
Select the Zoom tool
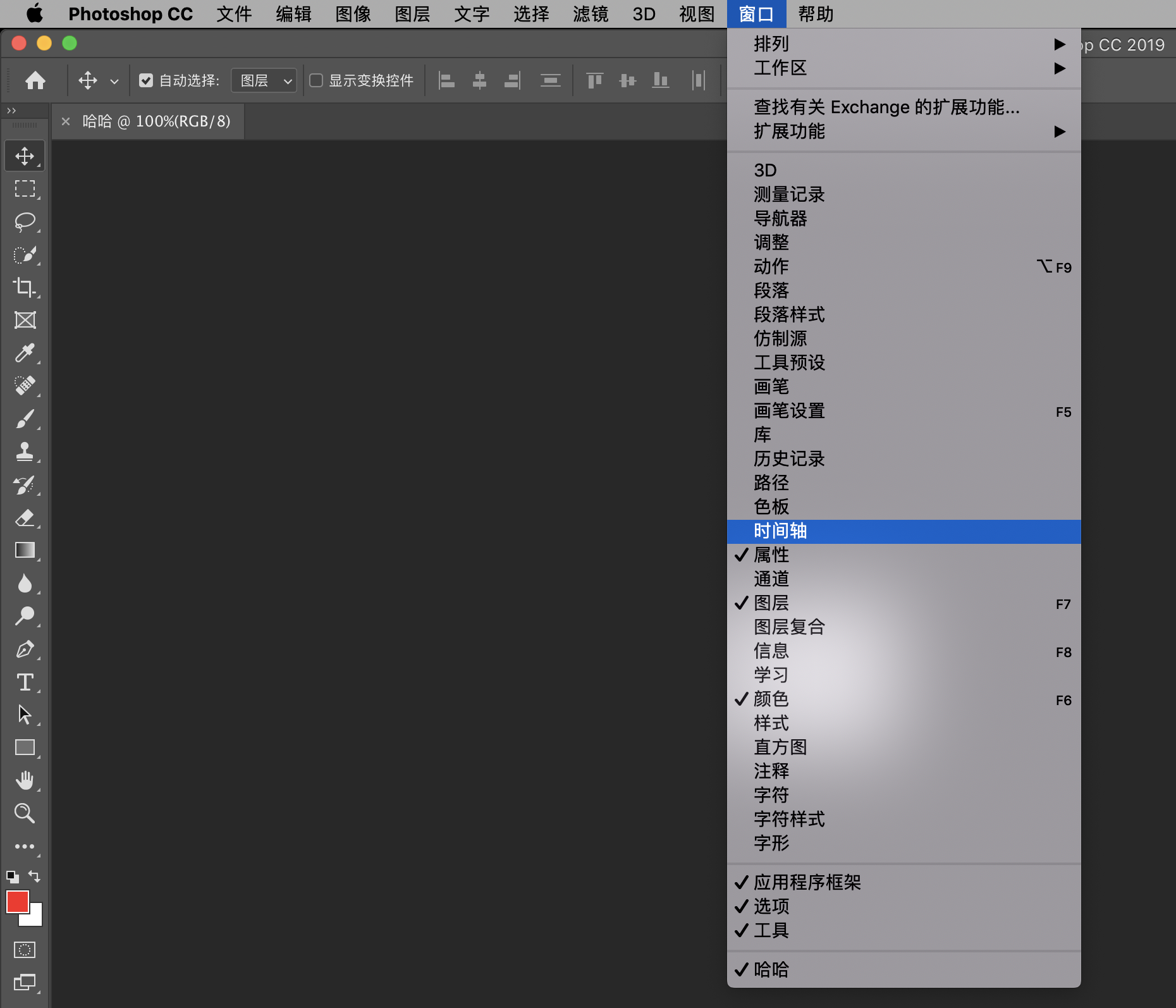(x=25, y=813)
